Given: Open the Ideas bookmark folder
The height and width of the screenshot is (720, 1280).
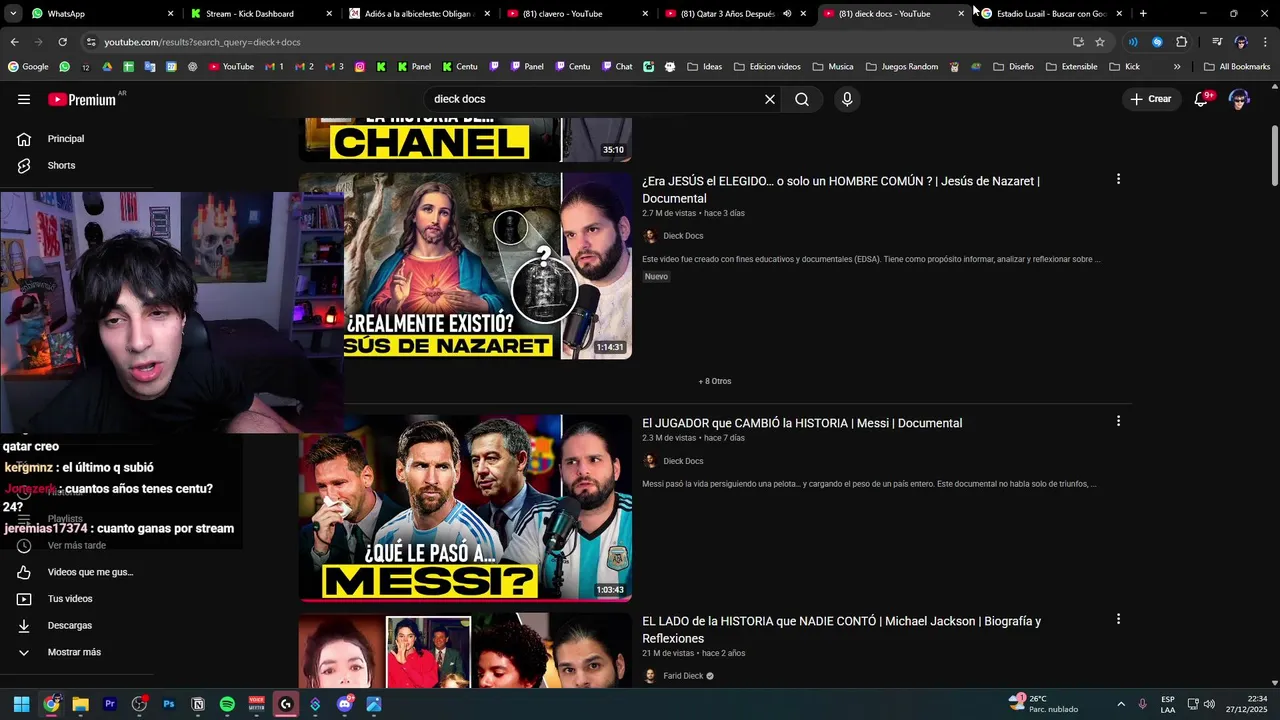Looking at the screenshot, I should click(704, 67).
